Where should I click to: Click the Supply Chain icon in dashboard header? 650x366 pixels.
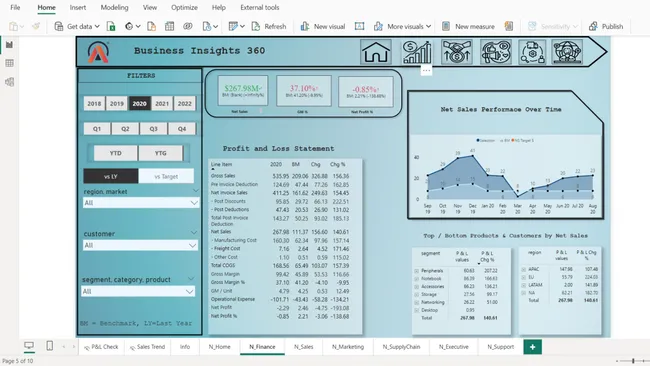tap(532, 52)
